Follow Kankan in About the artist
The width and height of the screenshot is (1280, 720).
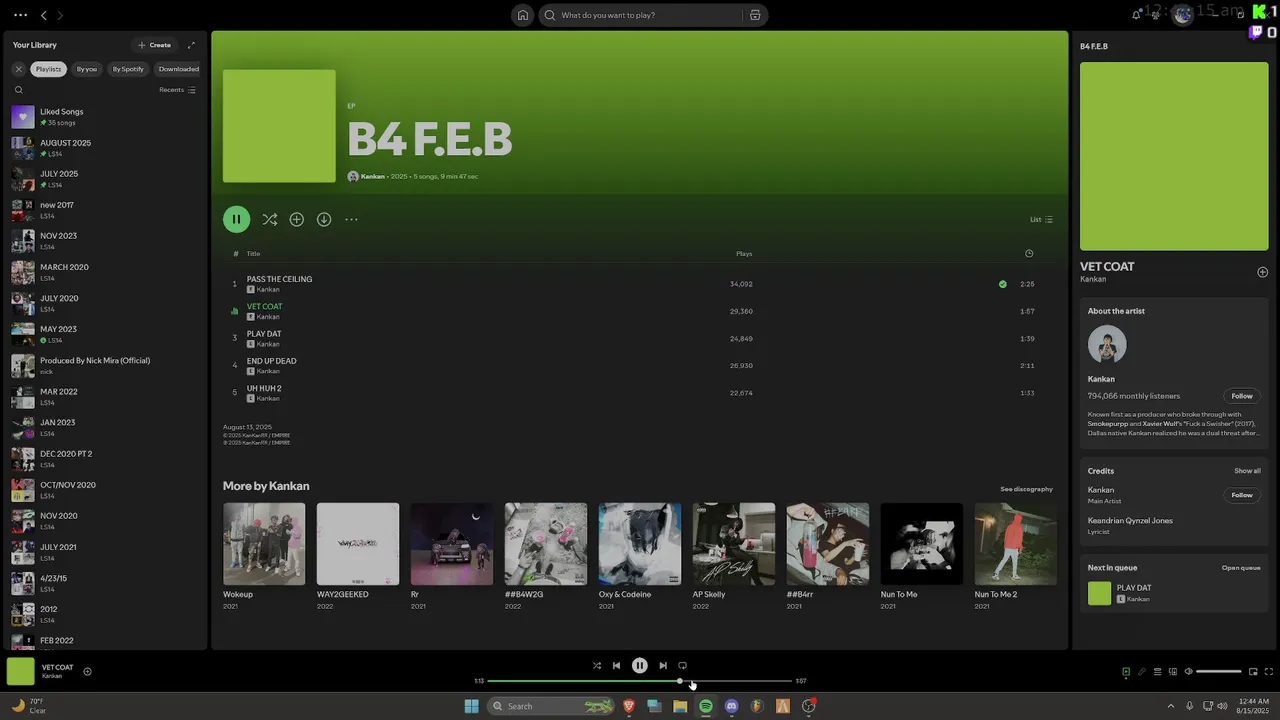pos(1242,396)
